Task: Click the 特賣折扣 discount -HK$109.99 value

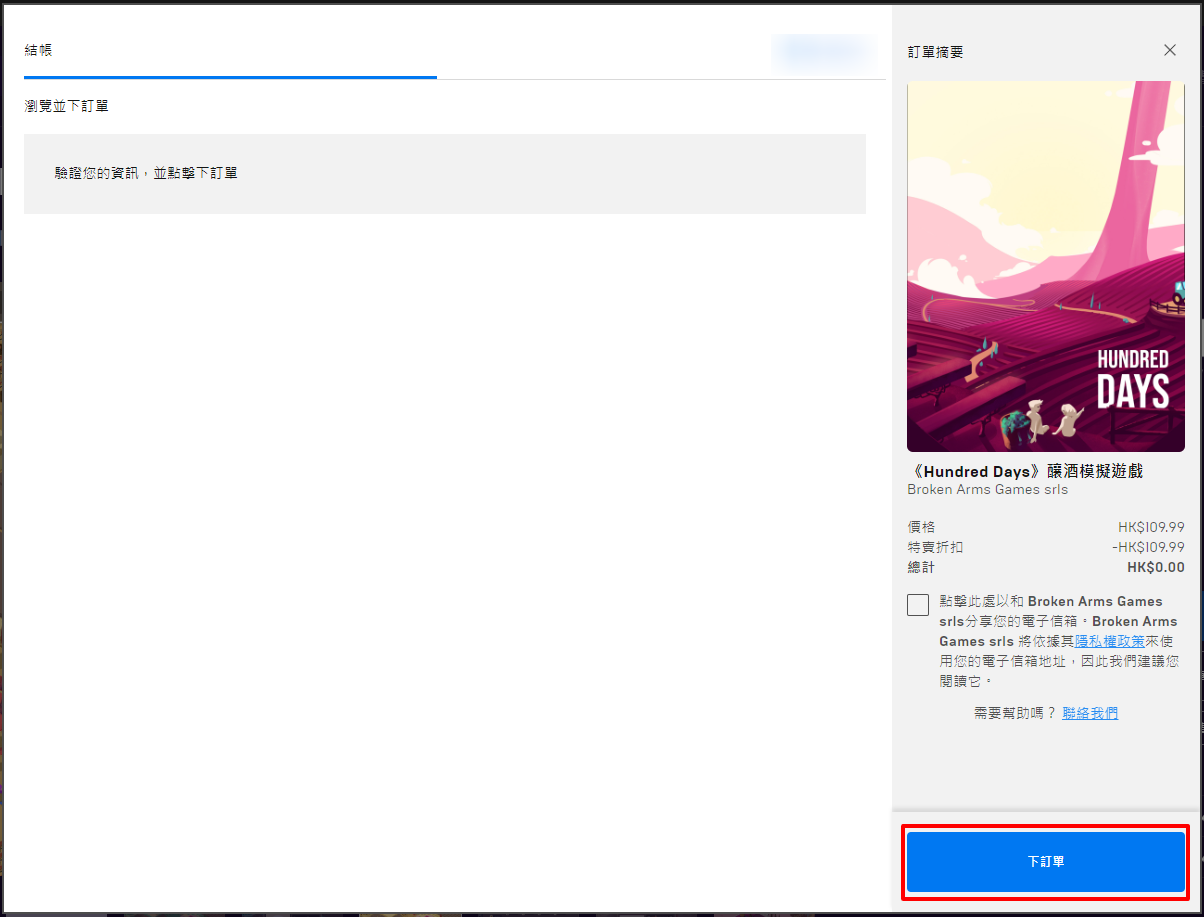Action: tap(1148, 547)
